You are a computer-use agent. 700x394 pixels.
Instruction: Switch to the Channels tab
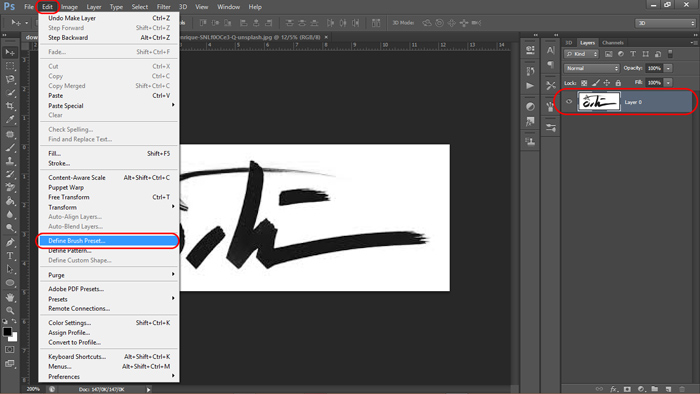pos(612,43)
